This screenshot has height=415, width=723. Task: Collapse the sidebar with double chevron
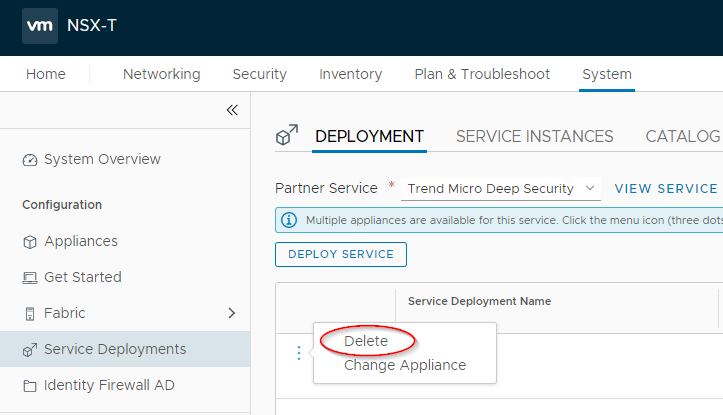tap(232, 110)
